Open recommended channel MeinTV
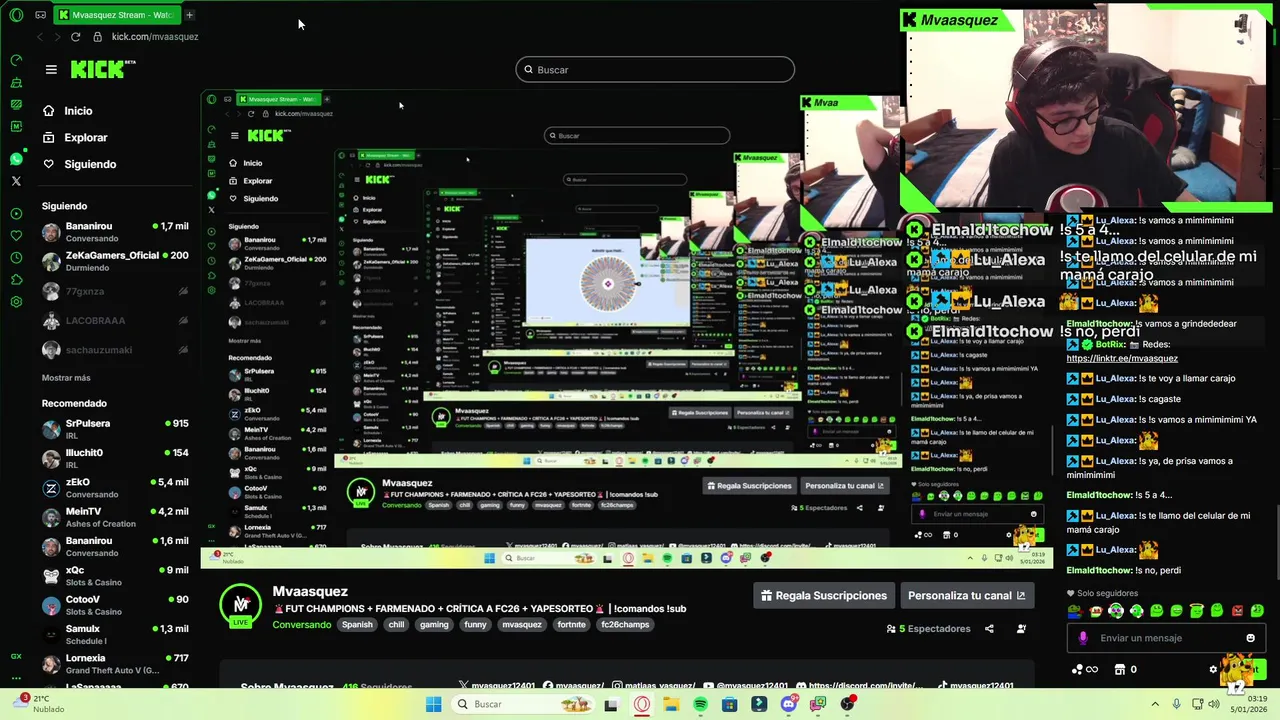The width and height of the screenshot is (1280, 720). point(115,517)
